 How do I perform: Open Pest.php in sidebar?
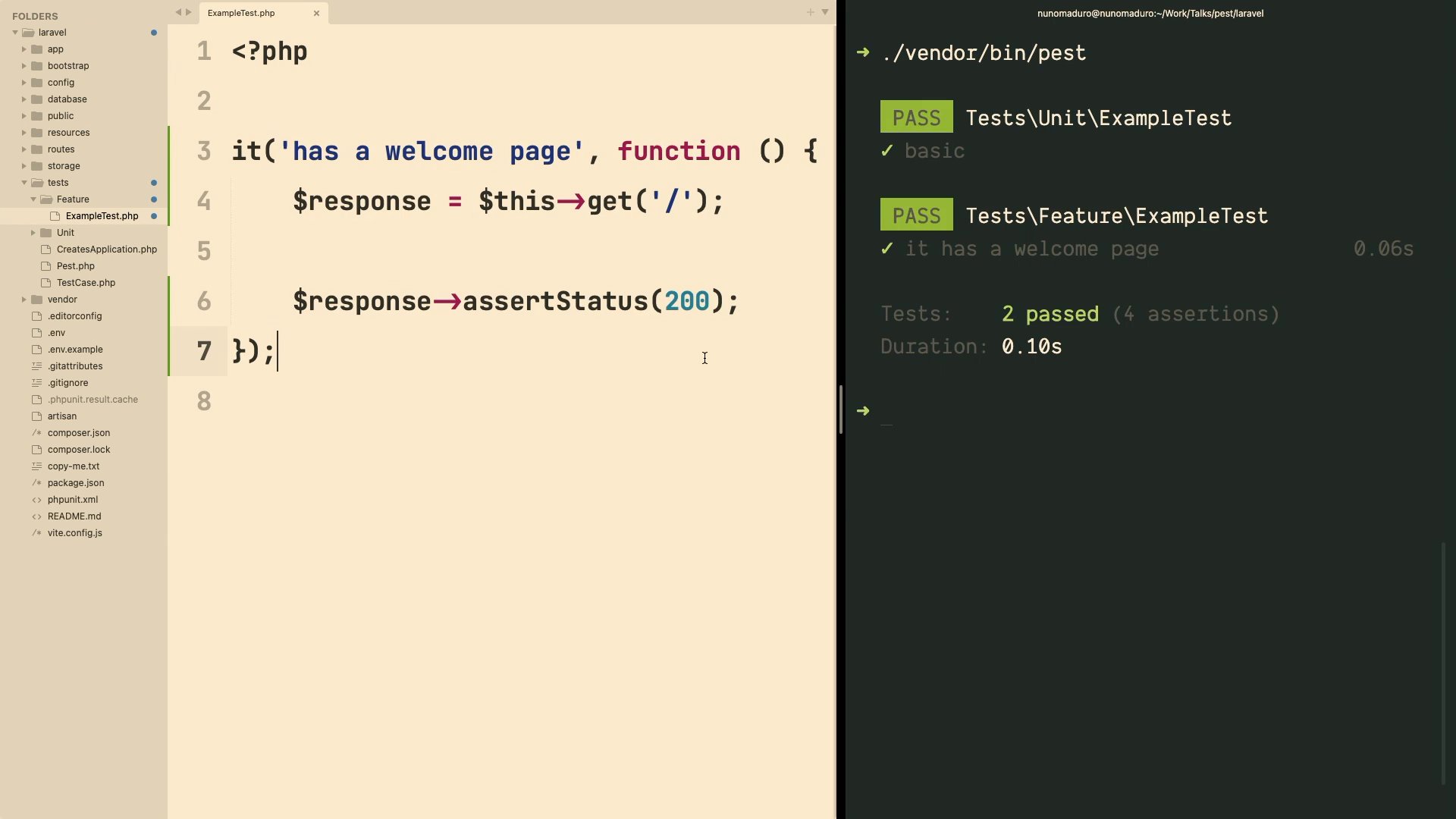(x=75, y=266)
